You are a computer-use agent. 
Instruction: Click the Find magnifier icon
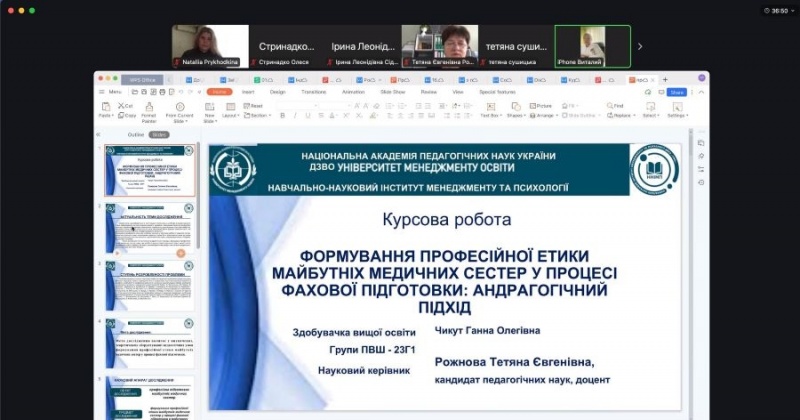617,105
